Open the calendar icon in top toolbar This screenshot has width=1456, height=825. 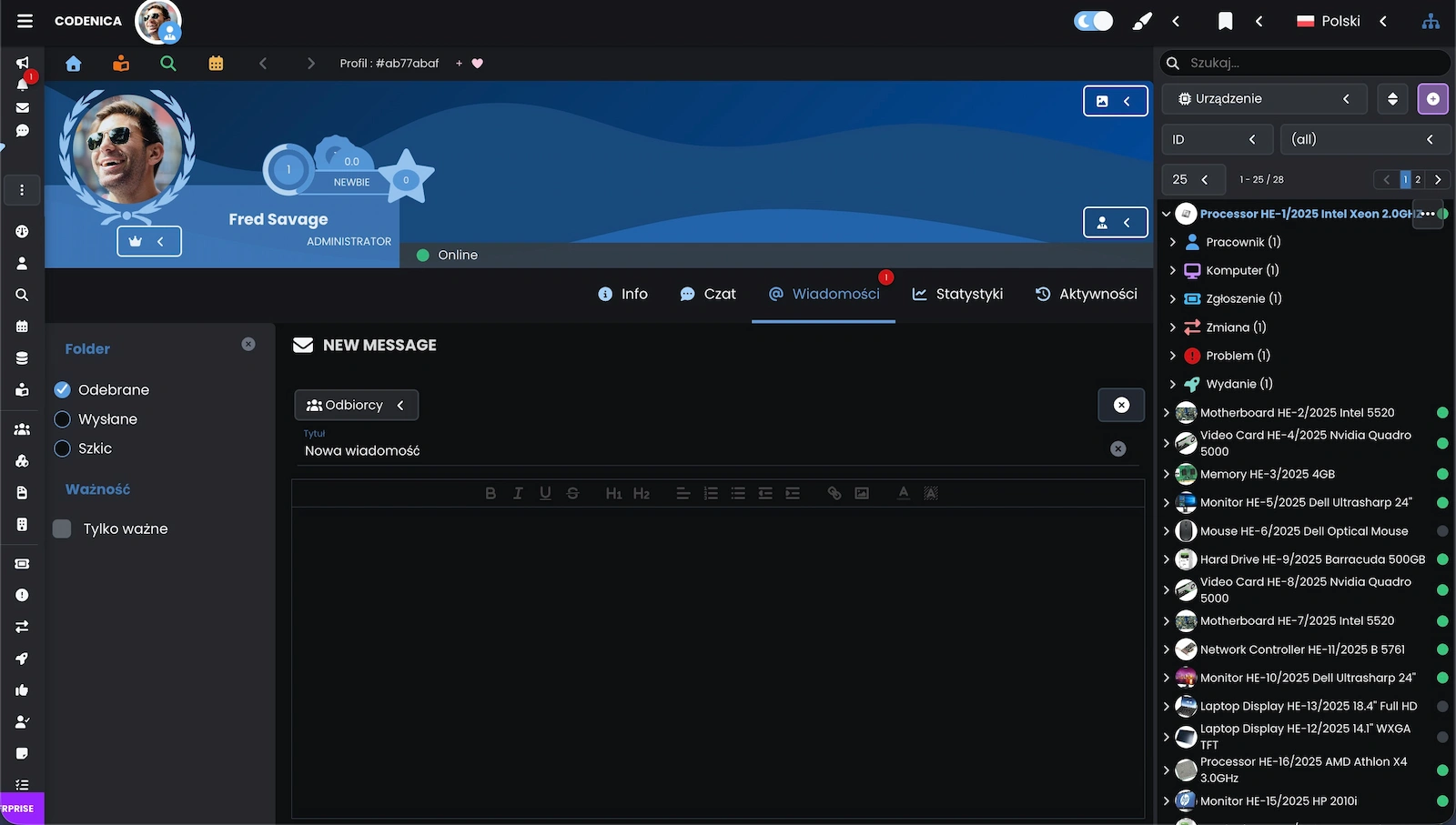click(216, 64)
